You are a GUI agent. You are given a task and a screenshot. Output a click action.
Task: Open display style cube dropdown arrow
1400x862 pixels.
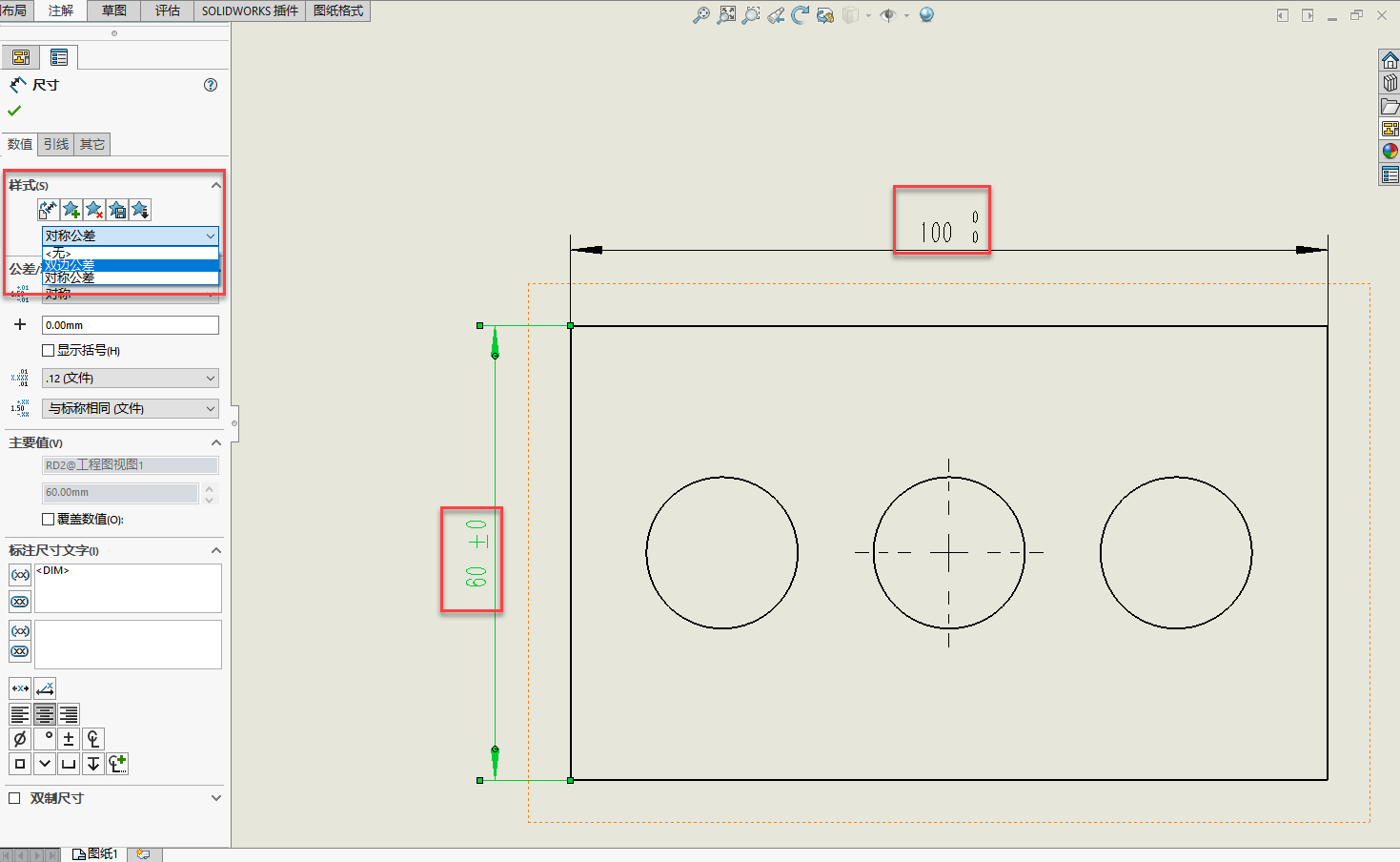pyautogui.click(x=868, y=15)
